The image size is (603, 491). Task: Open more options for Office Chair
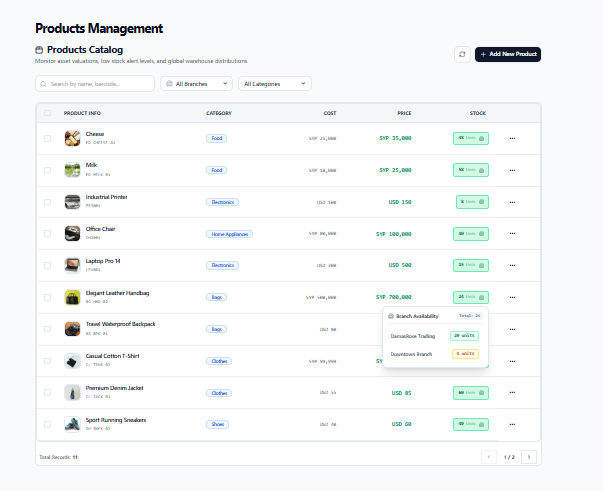tap(512, 233)
